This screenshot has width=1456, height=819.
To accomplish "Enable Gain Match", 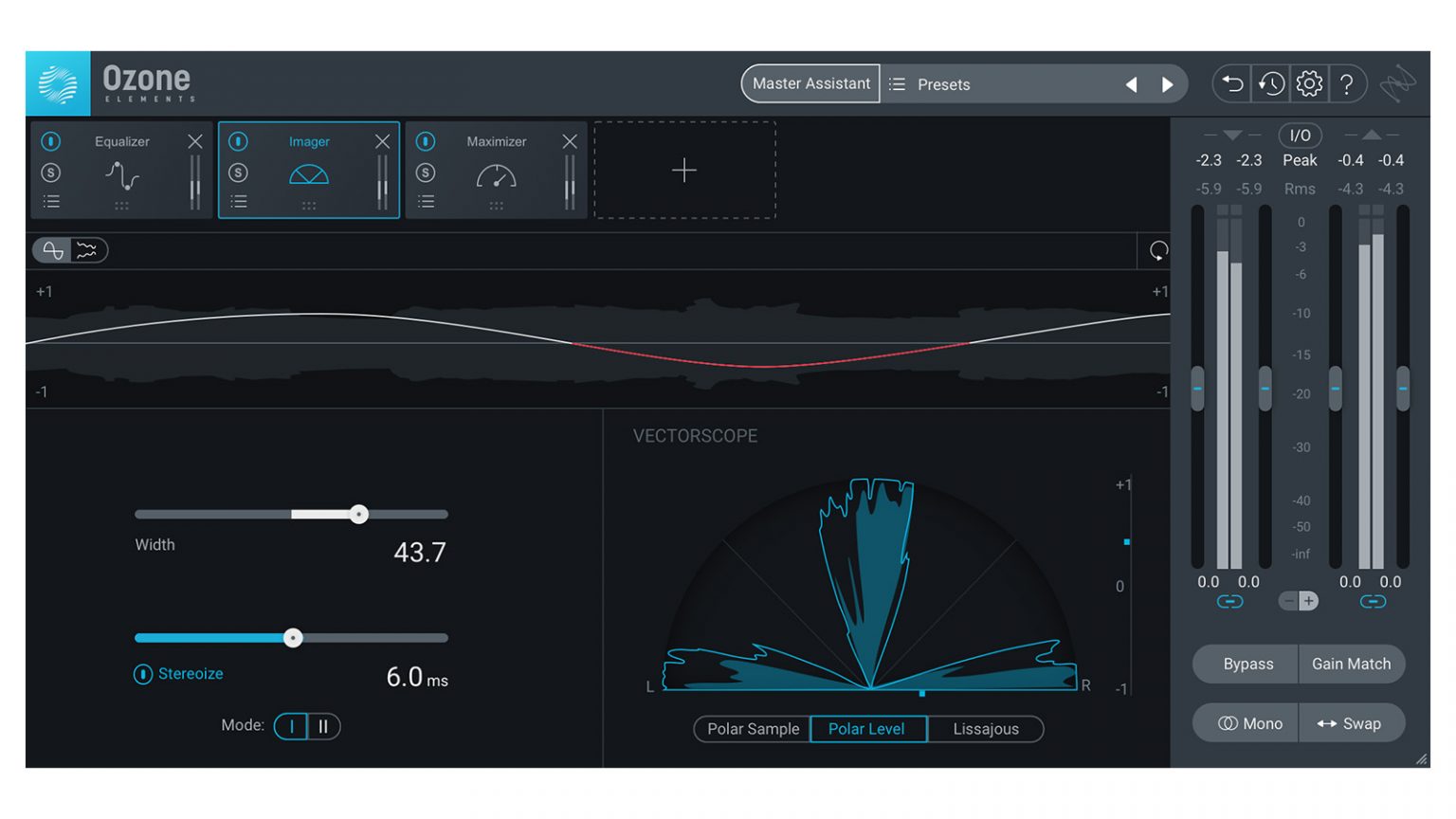I will (1353, 664).
